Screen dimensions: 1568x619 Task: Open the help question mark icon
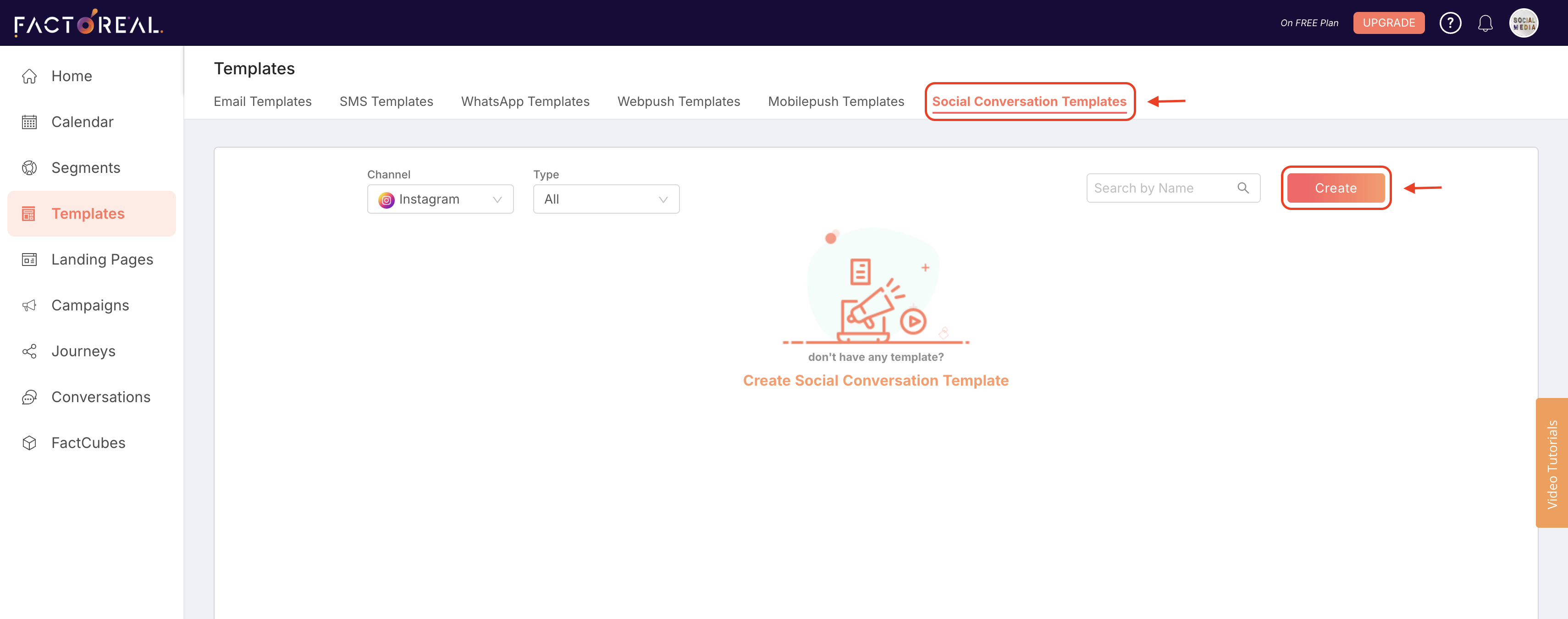[x=1450, y=23]
